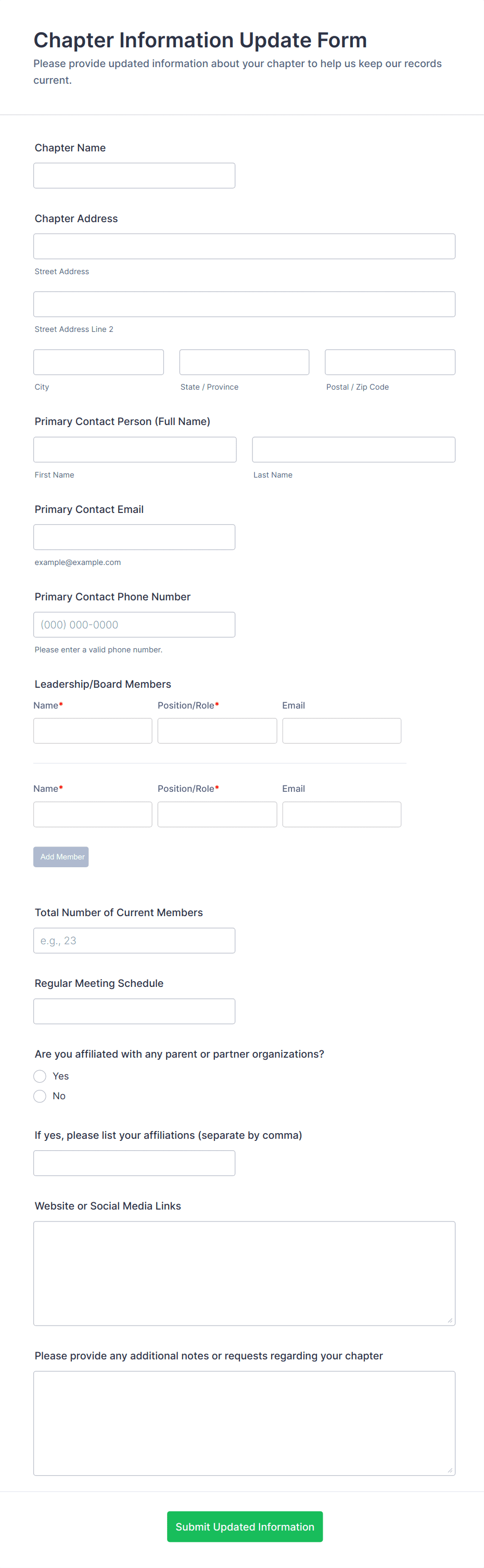Select the Last Name input field
Viewport: 484px width, 1568px height.
[353, 450]
